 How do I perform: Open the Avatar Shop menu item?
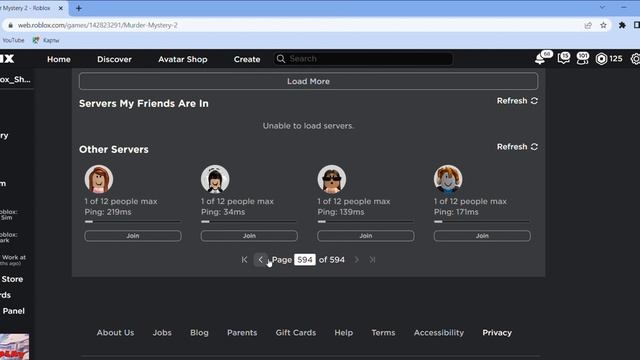click(x=183, y=59)
